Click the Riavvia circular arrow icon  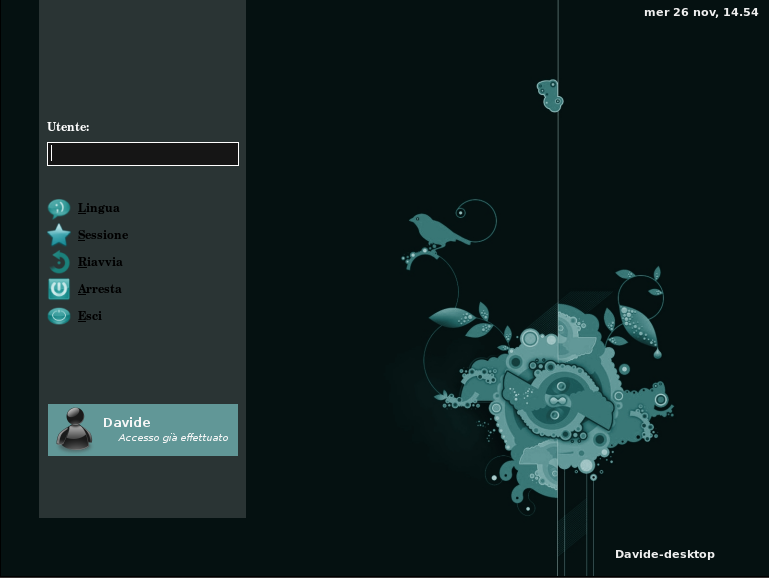tap(59, 262)
